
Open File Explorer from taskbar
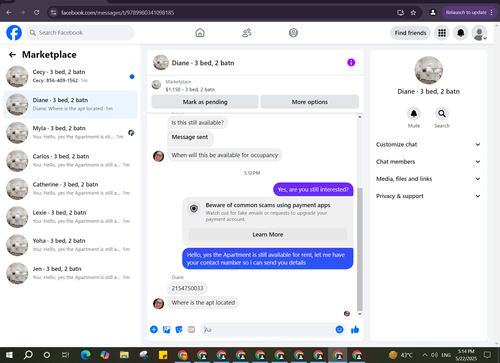[124, 355]
